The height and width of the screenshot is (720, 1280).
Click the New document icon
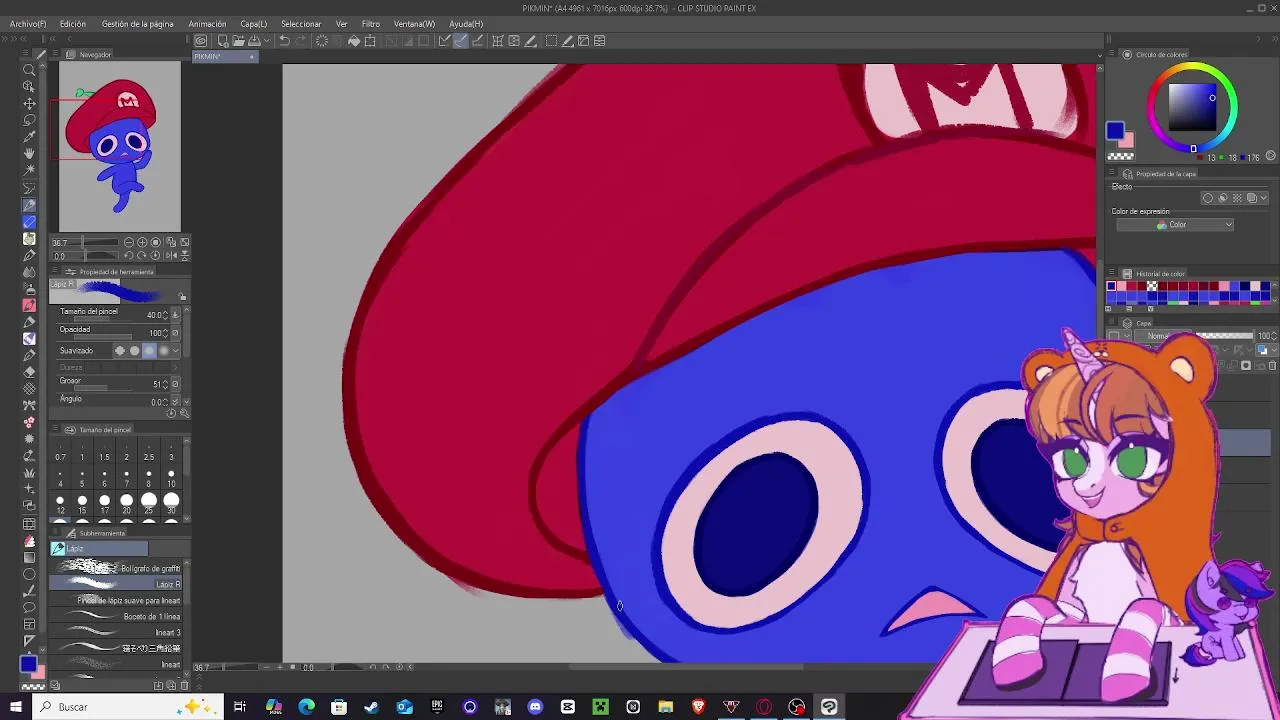pos(223,41)
